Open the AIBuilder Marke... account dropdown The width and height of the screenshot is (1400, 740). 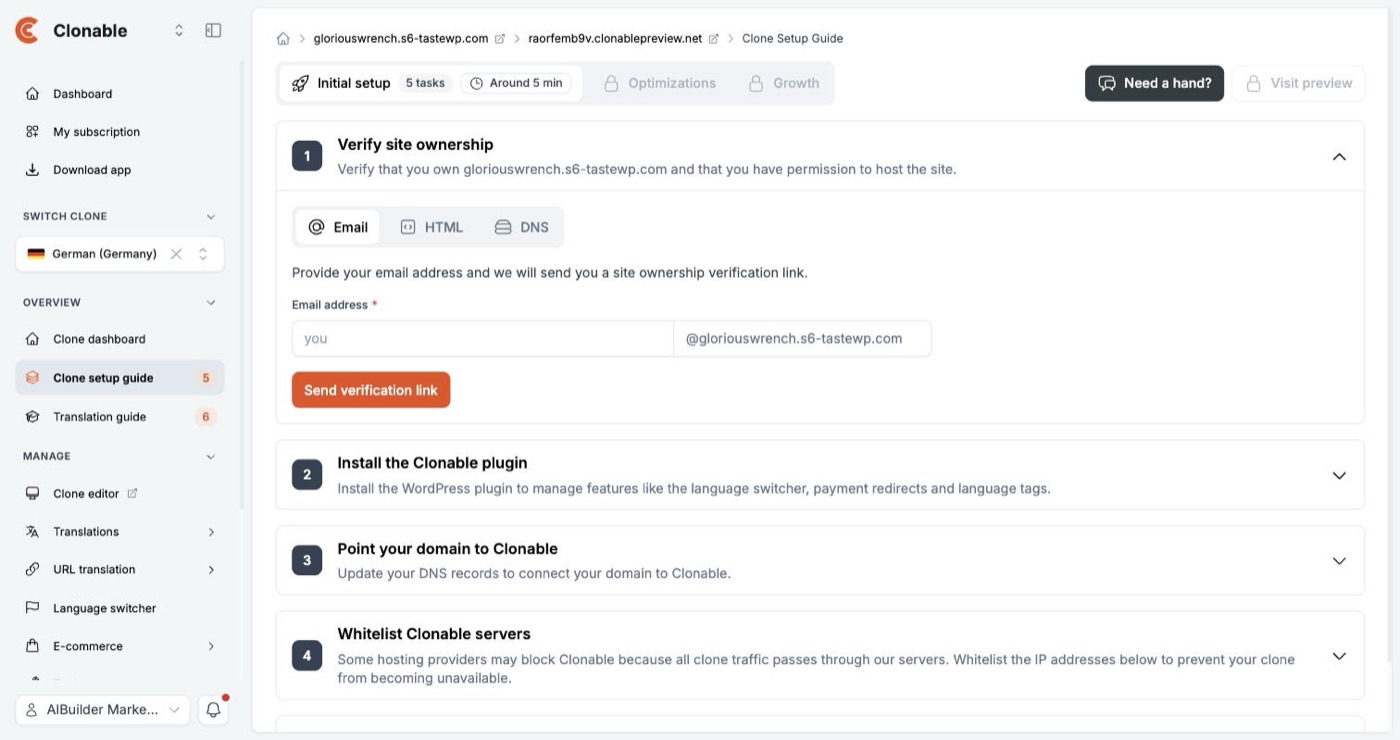click(x=103, y=710)
